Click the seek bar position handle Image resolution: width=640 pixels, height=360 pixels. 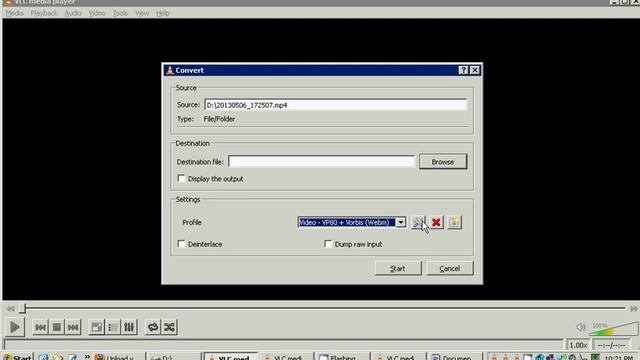click(x=23, y=308)
